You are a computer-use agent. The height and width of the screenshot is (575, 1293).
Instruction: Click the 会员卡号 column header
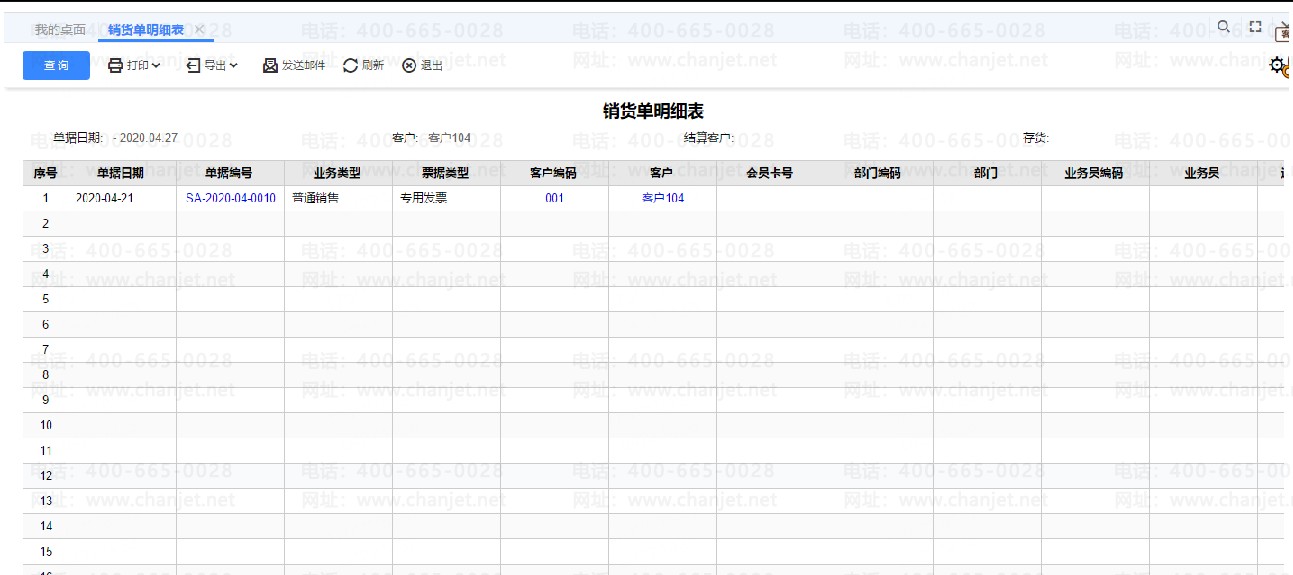(x=769, y=173)
